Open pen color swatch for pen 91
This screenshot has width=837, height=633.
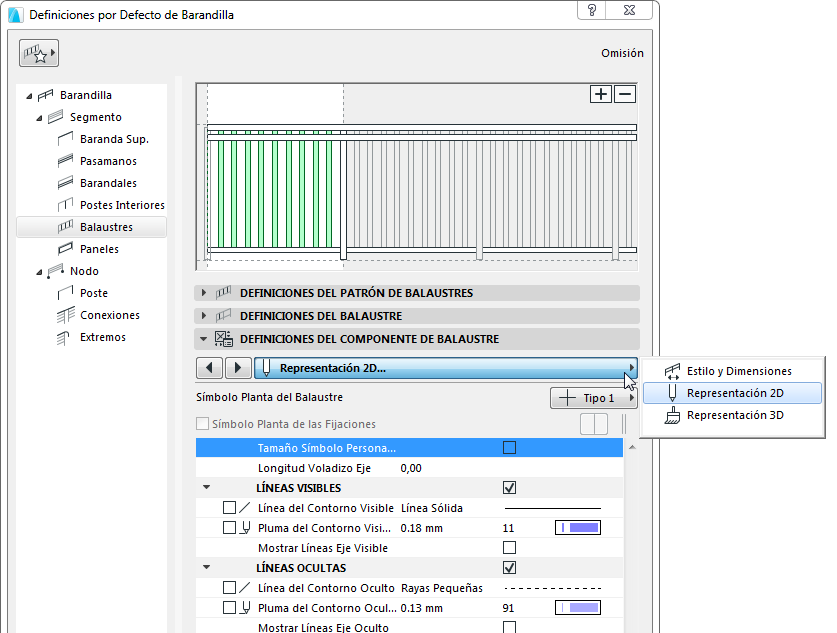click(x=578, y=608)
